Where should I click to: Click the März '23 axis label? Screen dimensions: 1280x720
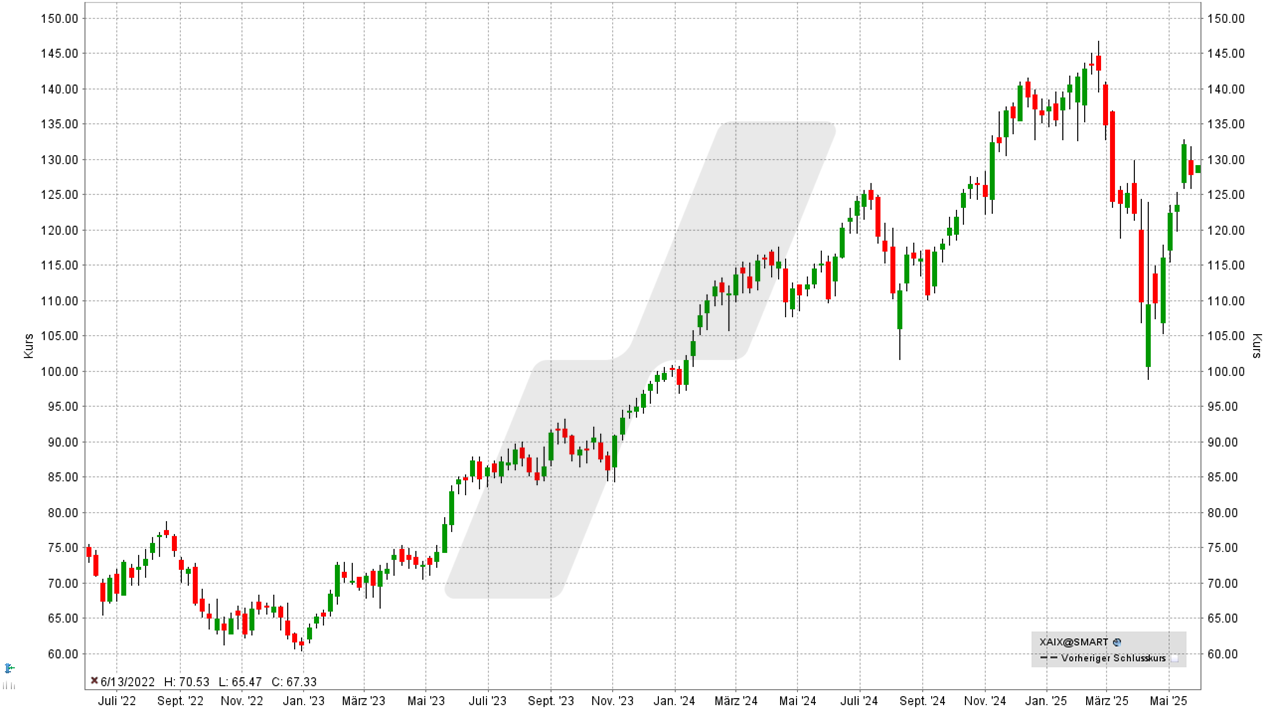click(x=363, y=702)
